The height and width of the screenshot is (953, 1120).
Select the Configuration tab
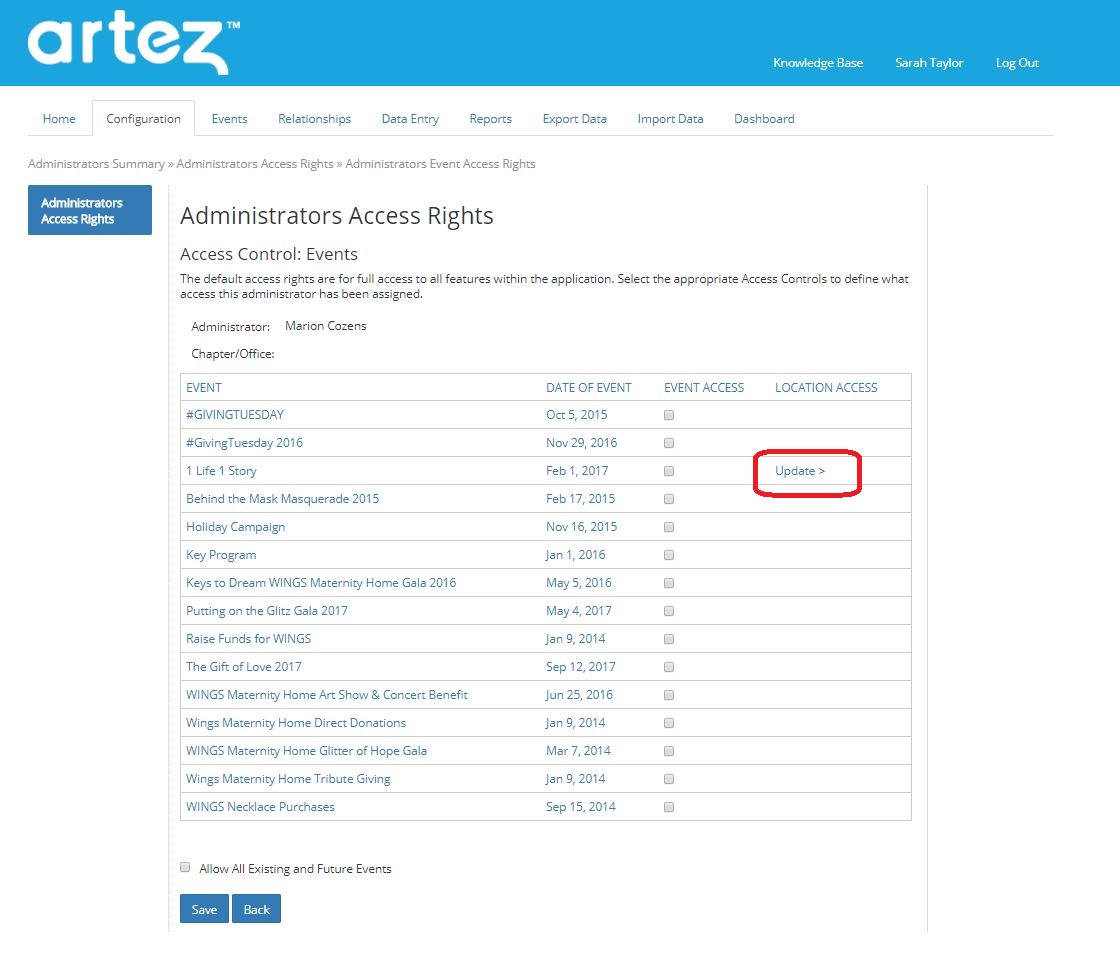[144, 119]
